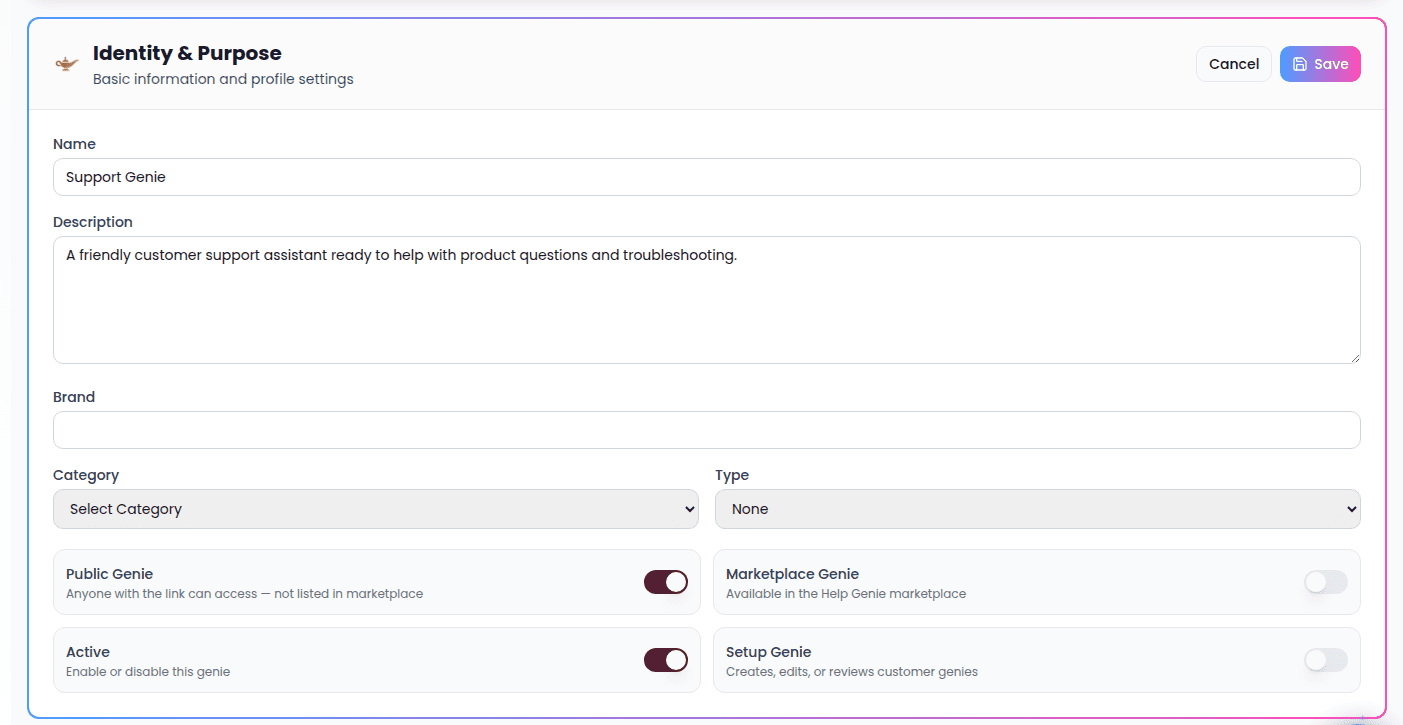Click the Brand field label
The width and height of the screenshot is (1403, 725).
point(74,397)
